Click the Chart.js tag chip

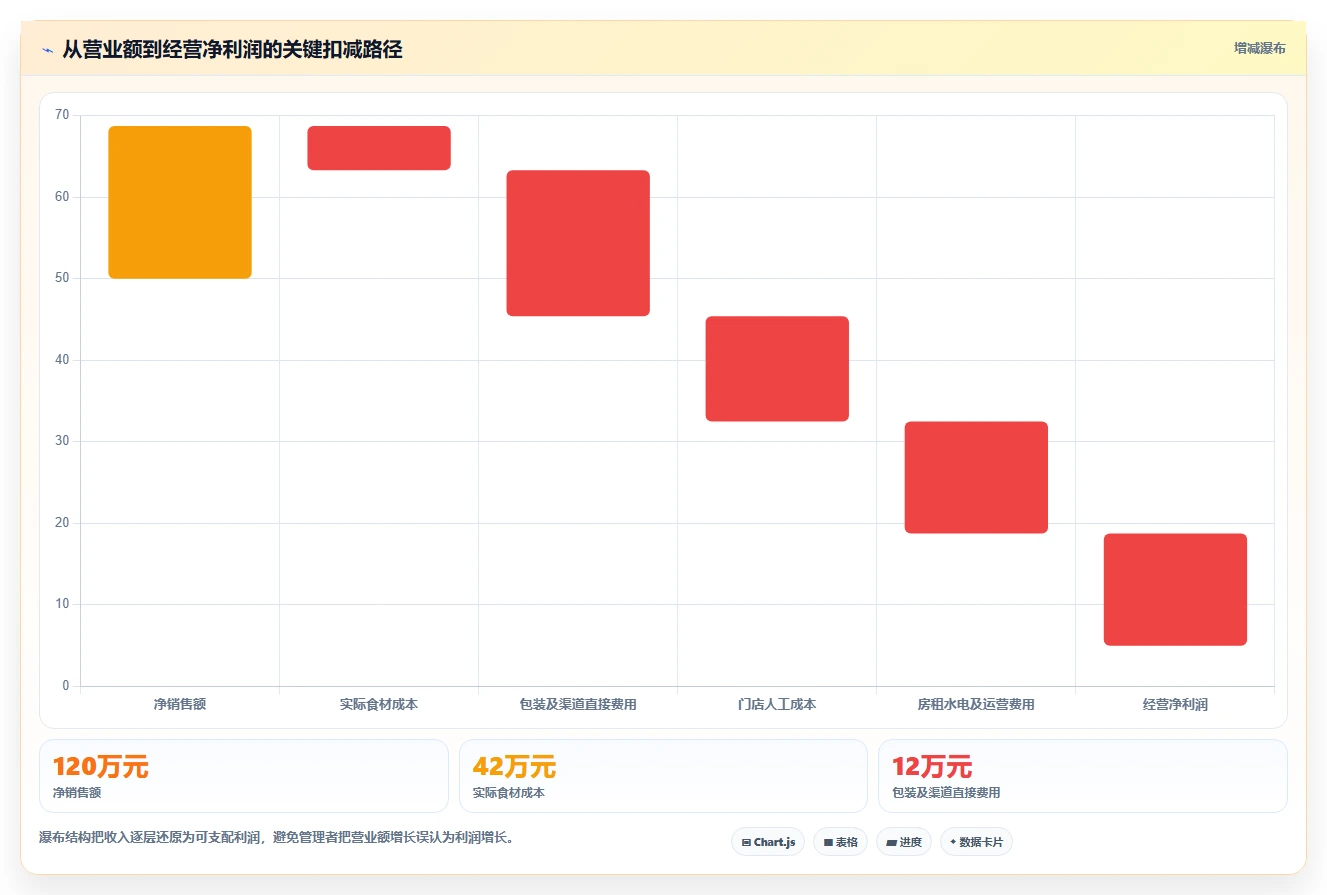coord(768,842)
